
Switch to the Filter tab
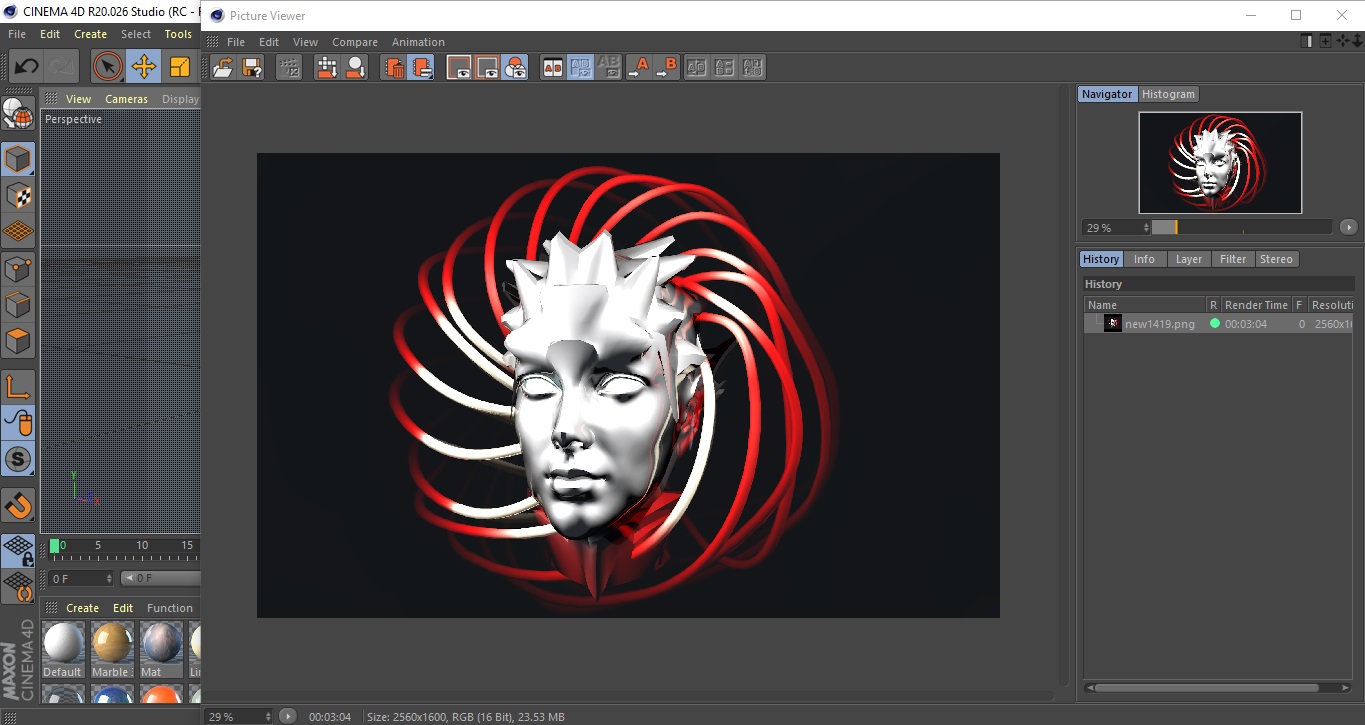point(1233,259)
